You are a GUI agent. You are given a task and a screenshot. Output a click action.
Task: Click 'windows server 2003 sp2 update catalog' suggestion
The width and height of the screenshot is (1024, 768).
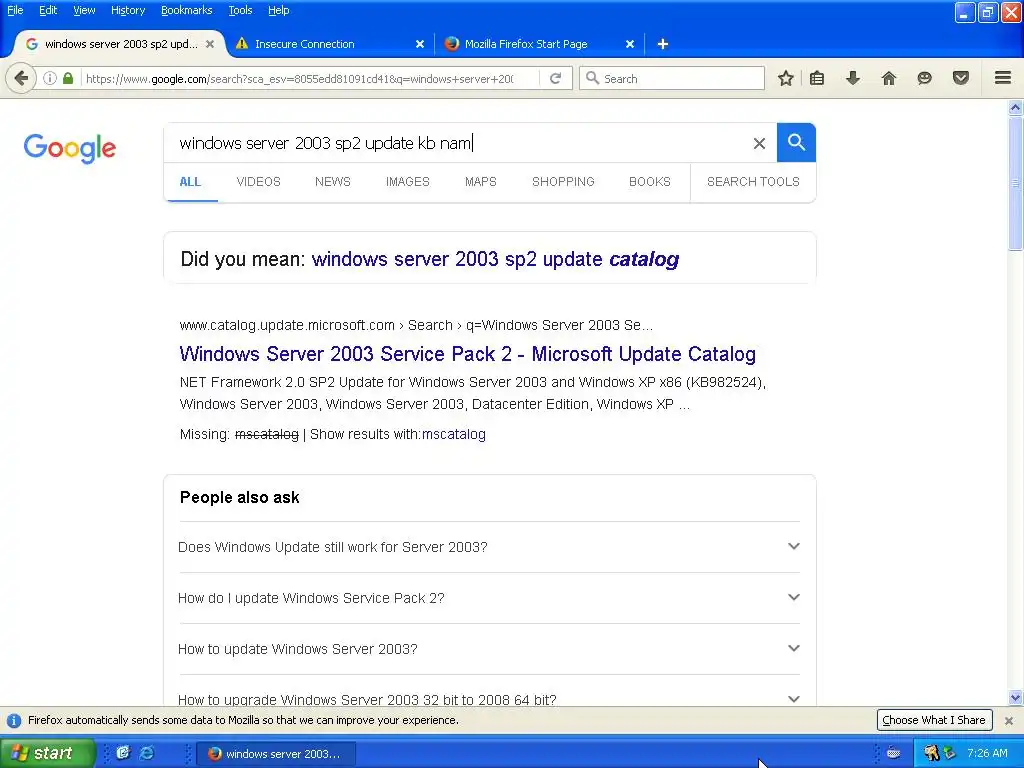(x=495, y=259)
